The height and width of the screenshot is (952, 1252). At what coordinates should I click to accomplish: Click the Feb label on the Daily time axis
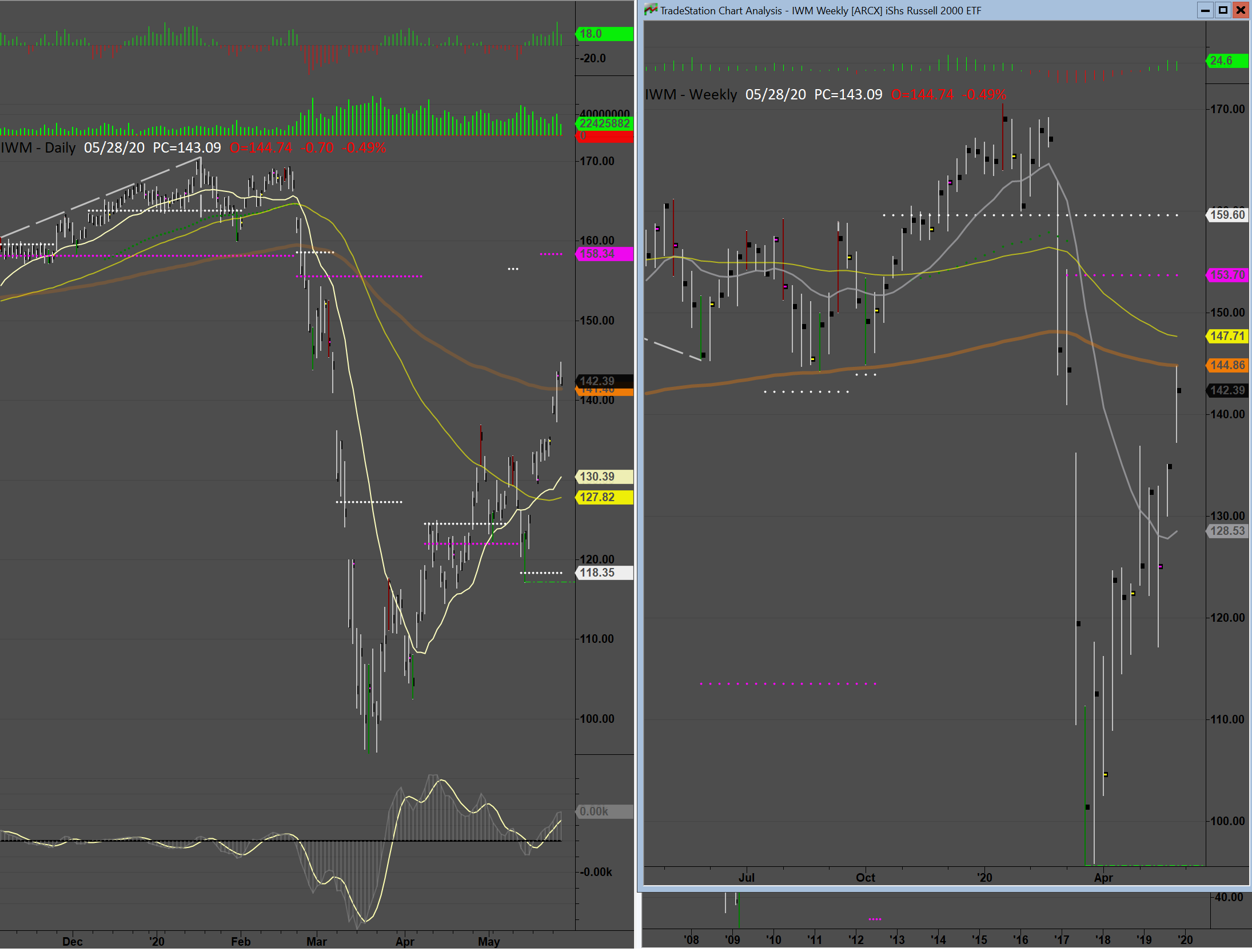tap(241, 941)
